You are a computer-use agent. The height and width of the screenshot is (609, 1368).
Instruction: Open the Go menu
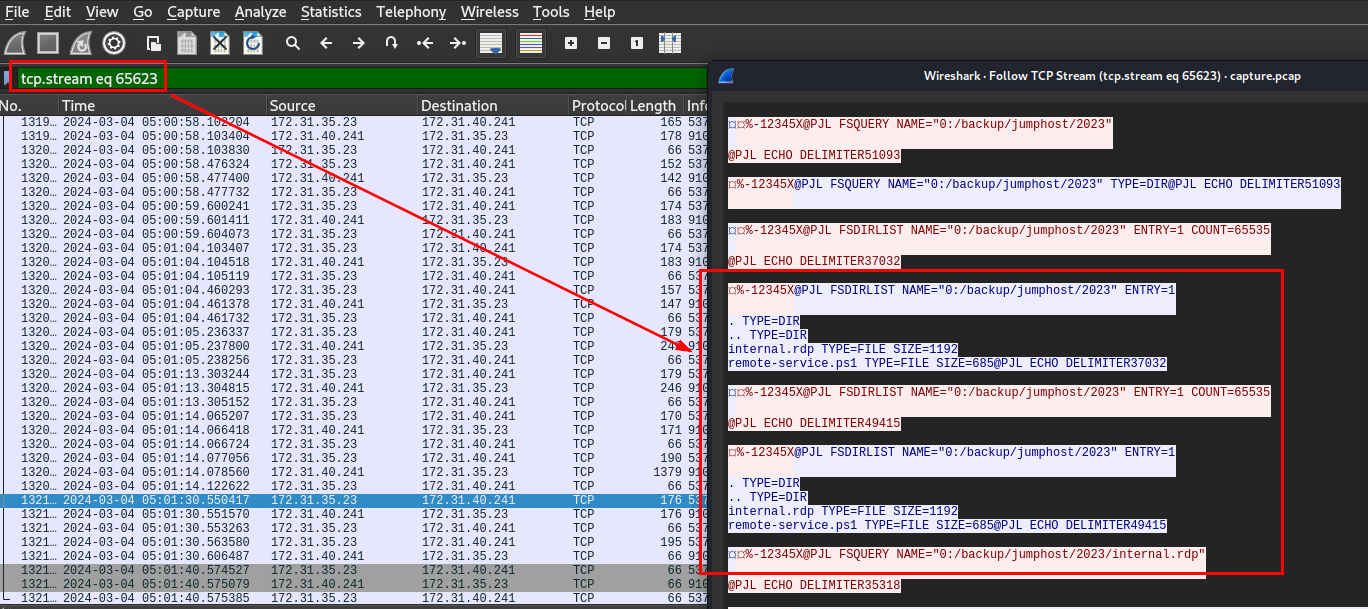pyautogui.click(x=143, y=12)
